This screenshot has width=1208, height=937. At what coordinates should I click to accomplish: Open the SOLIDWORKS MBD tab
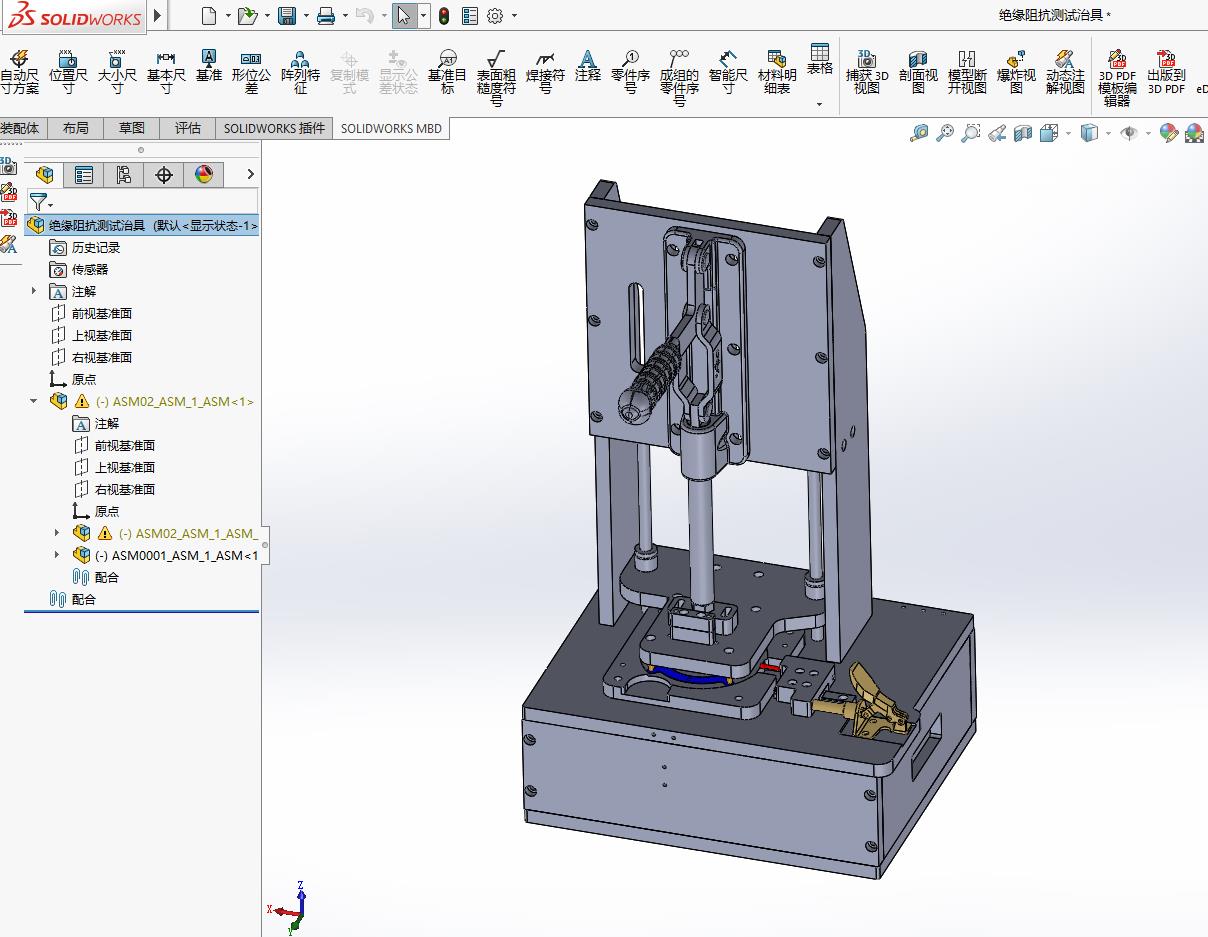[390, 128]
